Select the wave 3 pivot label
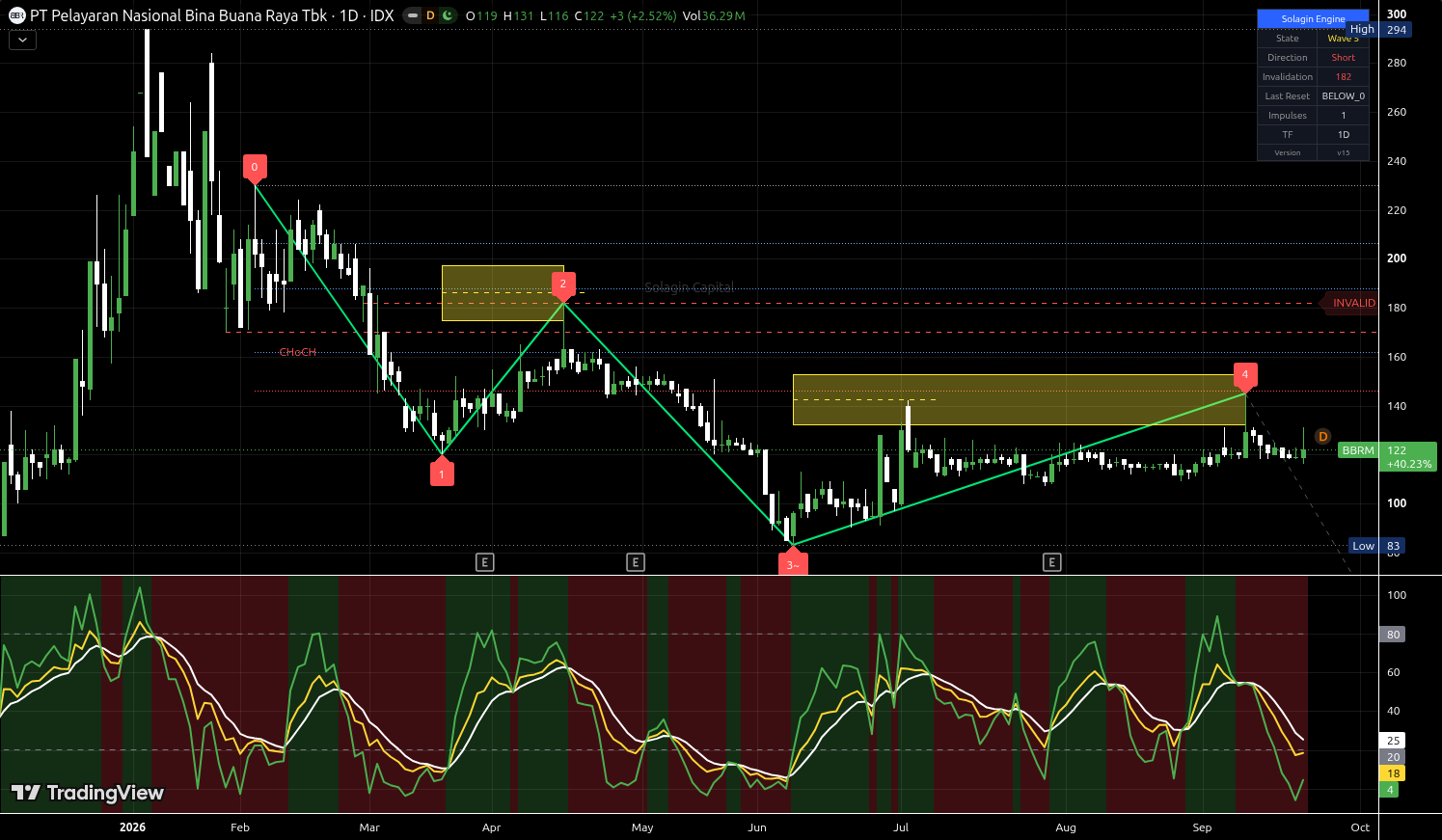This screenshot has width=1442, height=840. pyautogui.click(x=793, y=562)
